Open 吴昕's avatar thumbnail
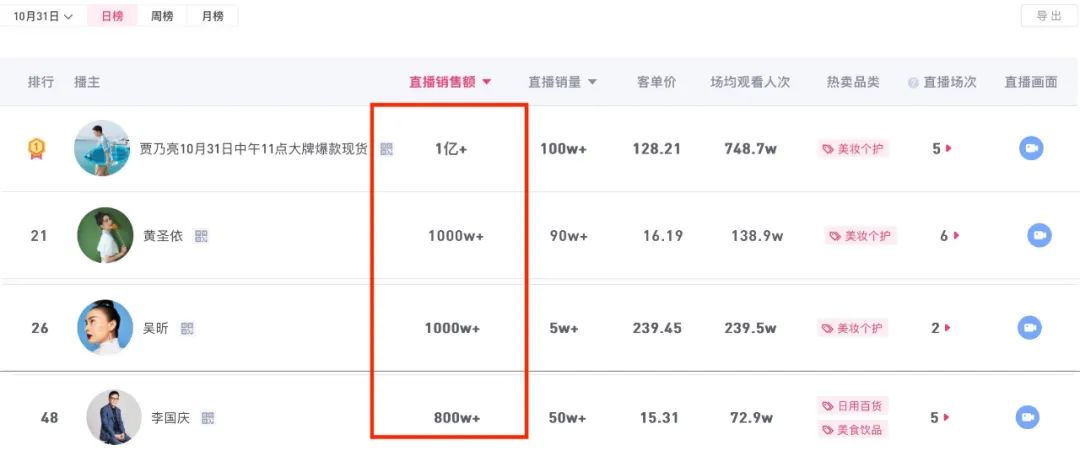This screenshot has width=1080, height=456. coord(105,327)
